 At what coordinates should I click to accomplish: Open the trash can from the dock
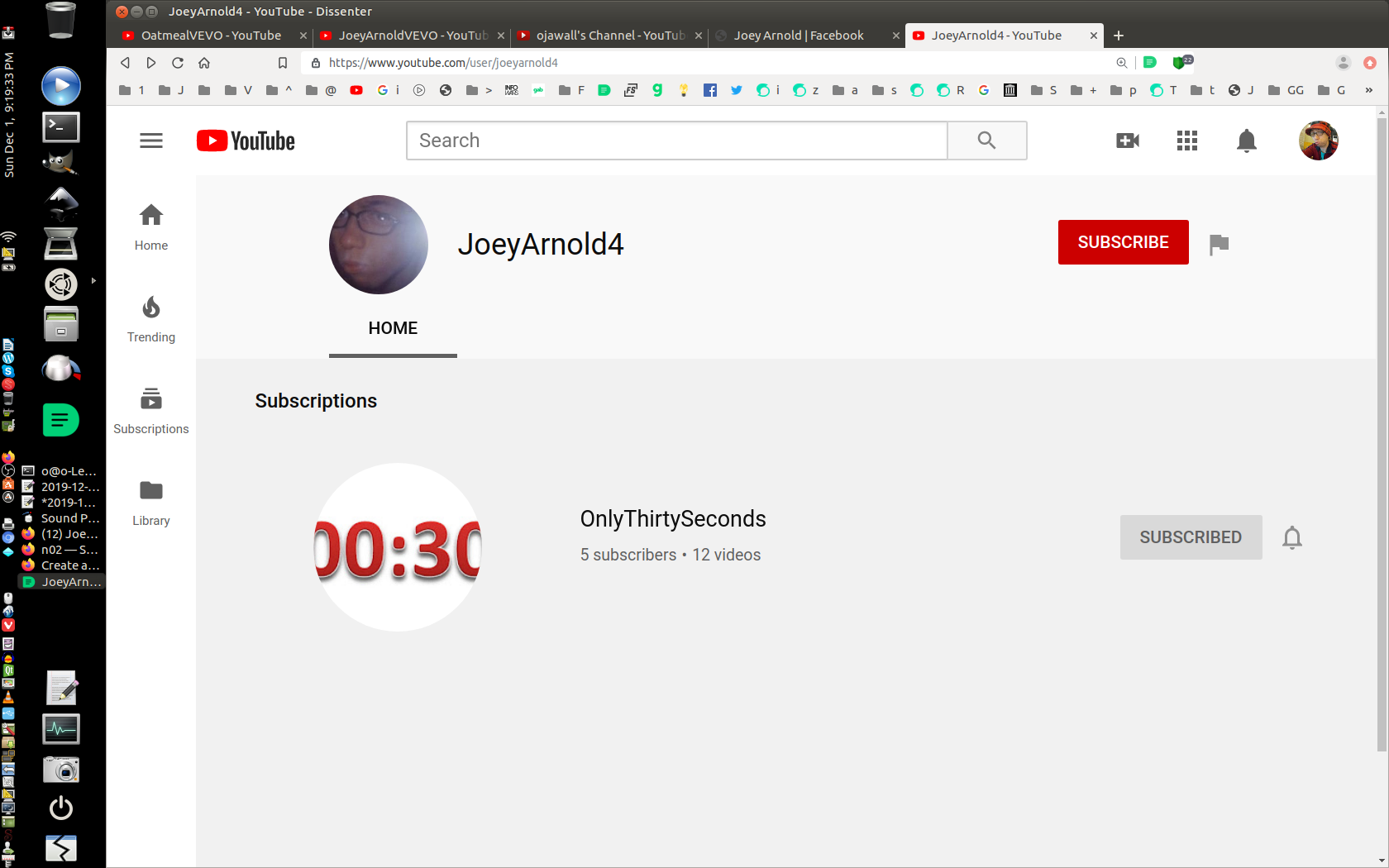click(60, 21)
